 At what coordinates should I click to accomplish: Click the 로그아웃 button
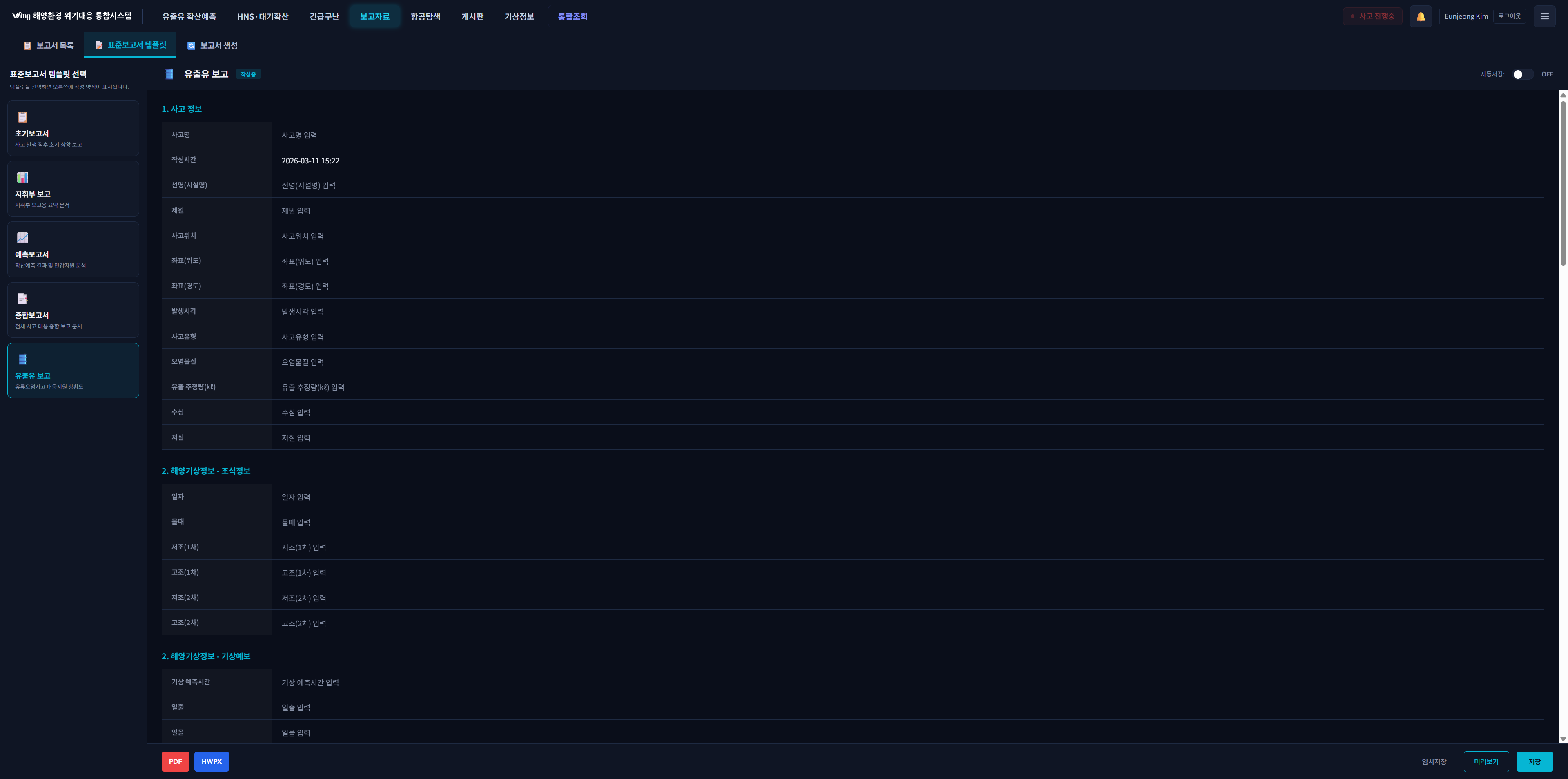point(1509,16)
